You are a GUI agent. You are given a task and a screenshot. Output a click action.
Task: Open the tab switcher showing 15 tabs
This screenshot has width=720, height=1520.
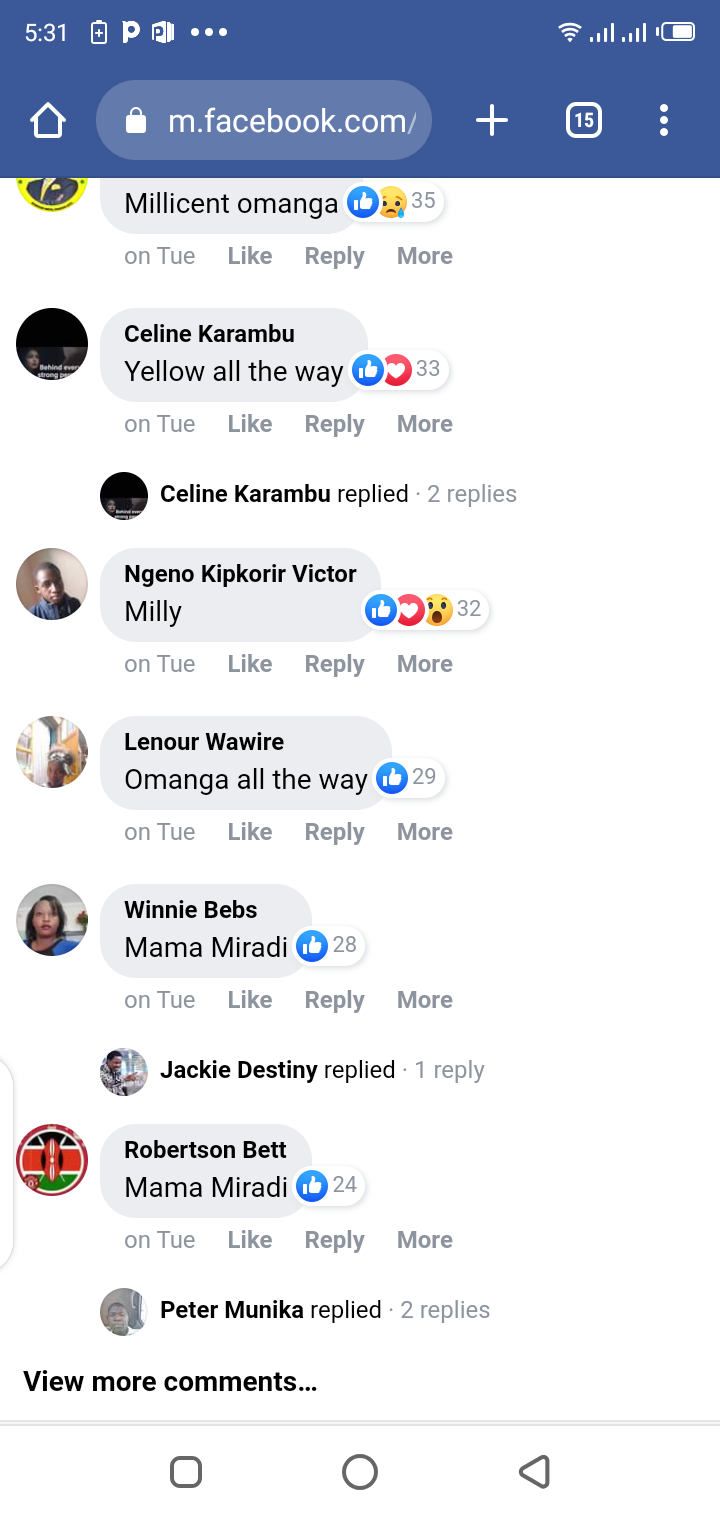(583, 121)
